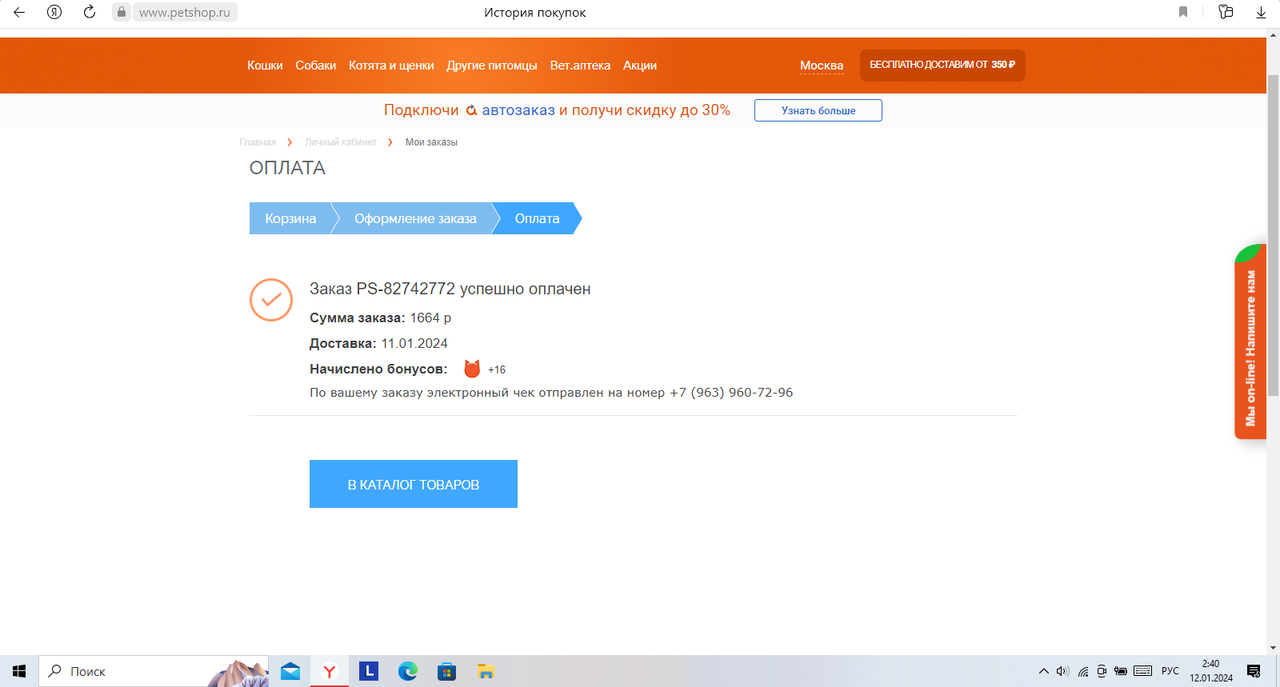Select the Корзина step
The image size is (1280, 687).
[x=290, y=219]
